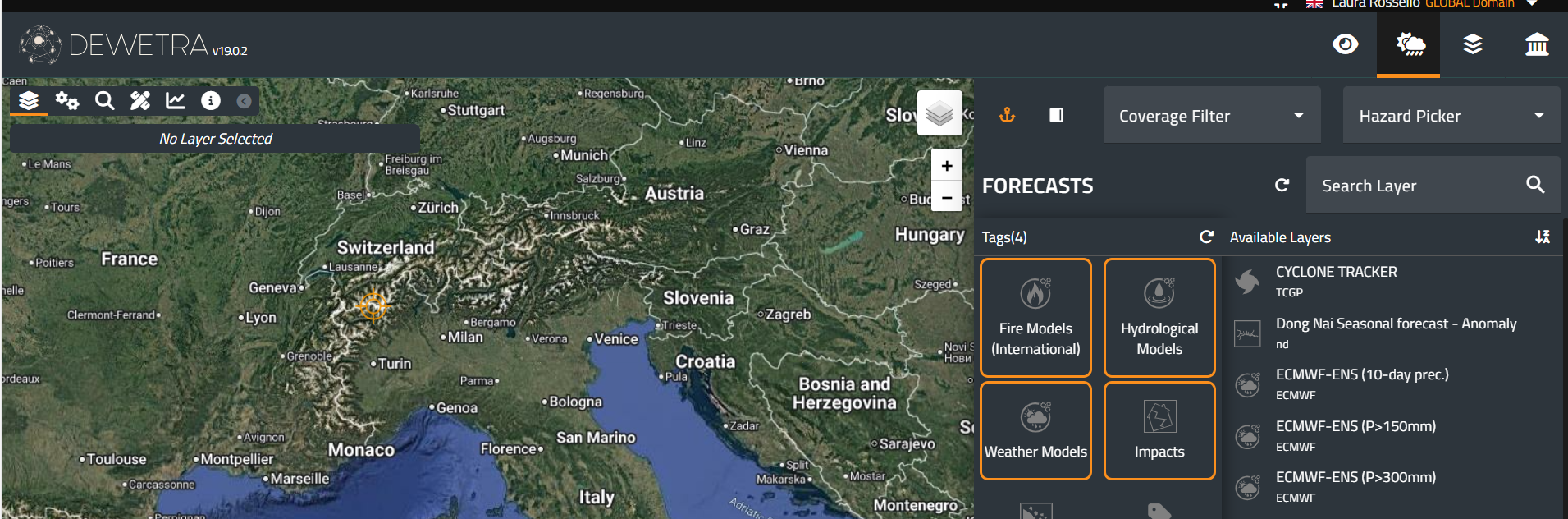The width and height of the screenshot is (1568, 519).
Task: Expand the Hazard Picker dropdown
Action: pos(1451,116)
